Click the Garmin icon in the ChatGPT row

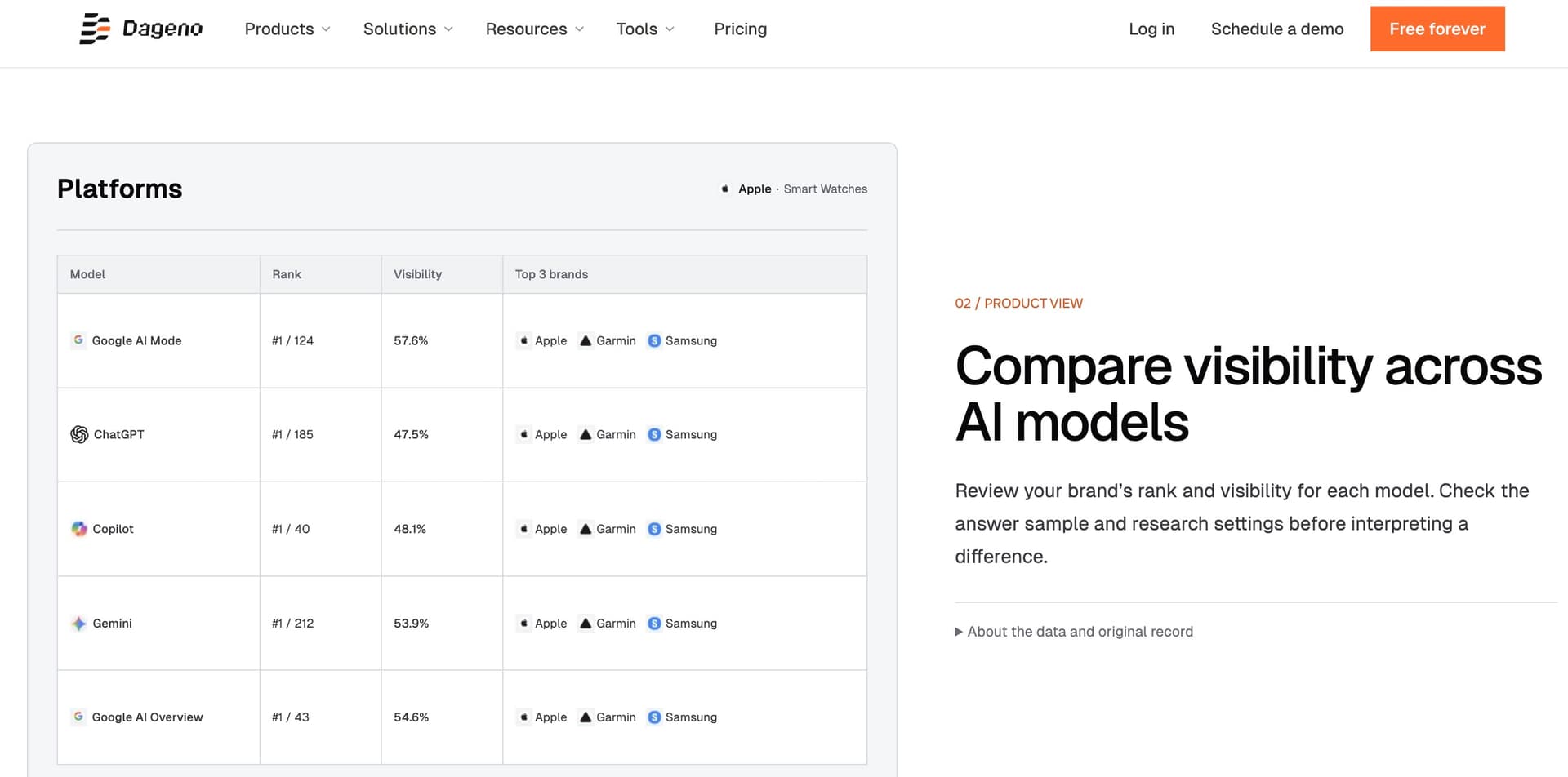click(x=586, y=434)
